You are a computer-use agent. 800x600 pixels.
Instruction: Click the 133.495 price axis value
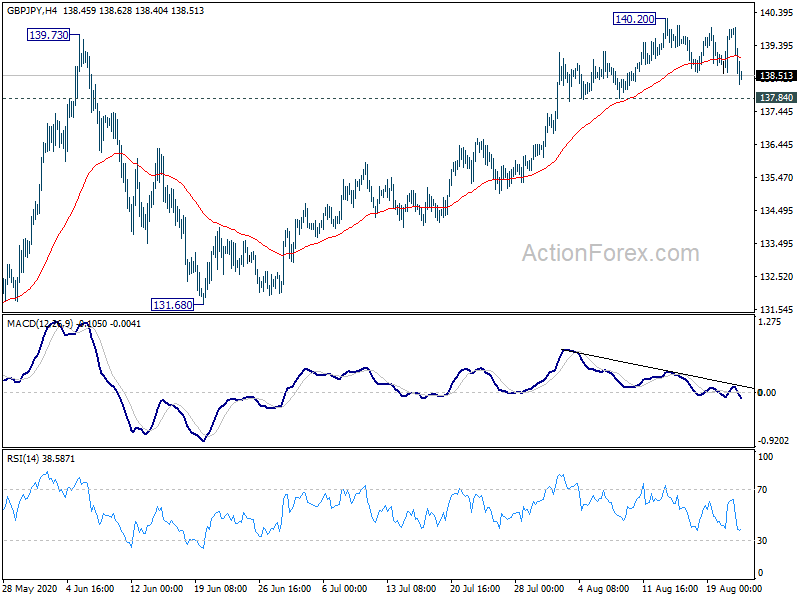776,244
